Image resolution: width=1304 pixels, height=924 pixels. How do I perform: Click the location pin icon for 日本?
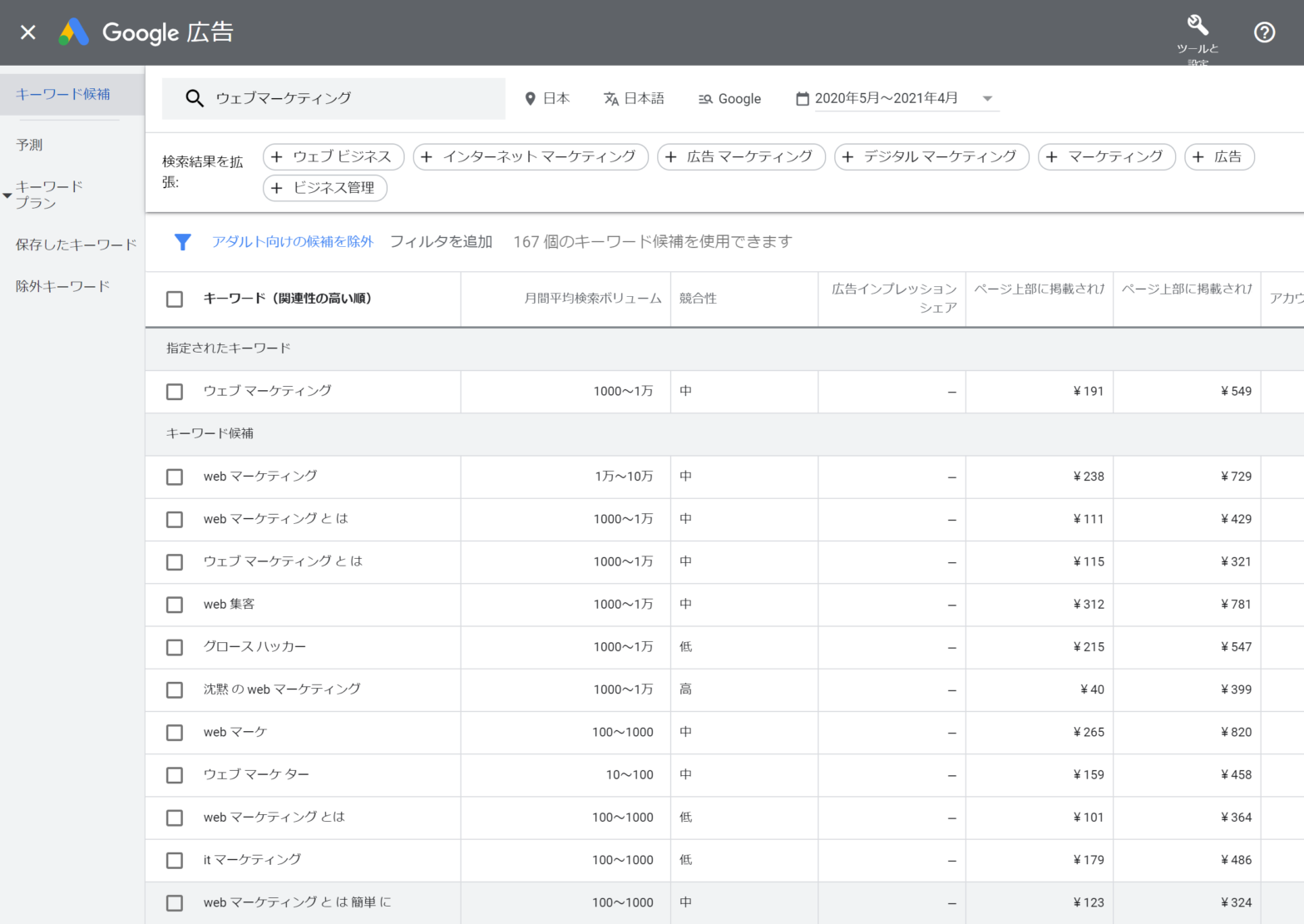(x=530, y=99)
